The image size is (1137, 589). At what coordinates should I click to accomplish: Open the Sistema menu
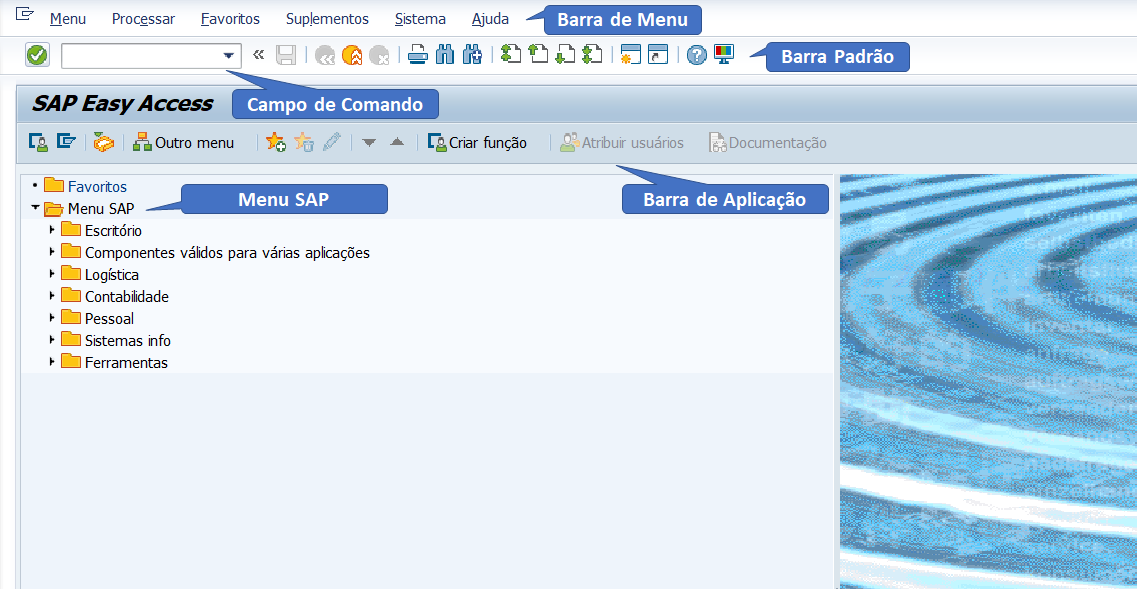point(421,20)
